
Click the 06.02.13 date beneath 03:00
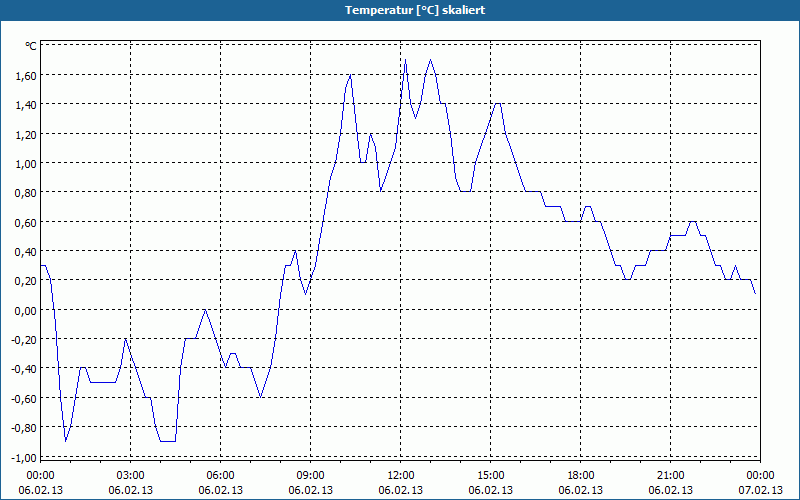click(131, 490)
